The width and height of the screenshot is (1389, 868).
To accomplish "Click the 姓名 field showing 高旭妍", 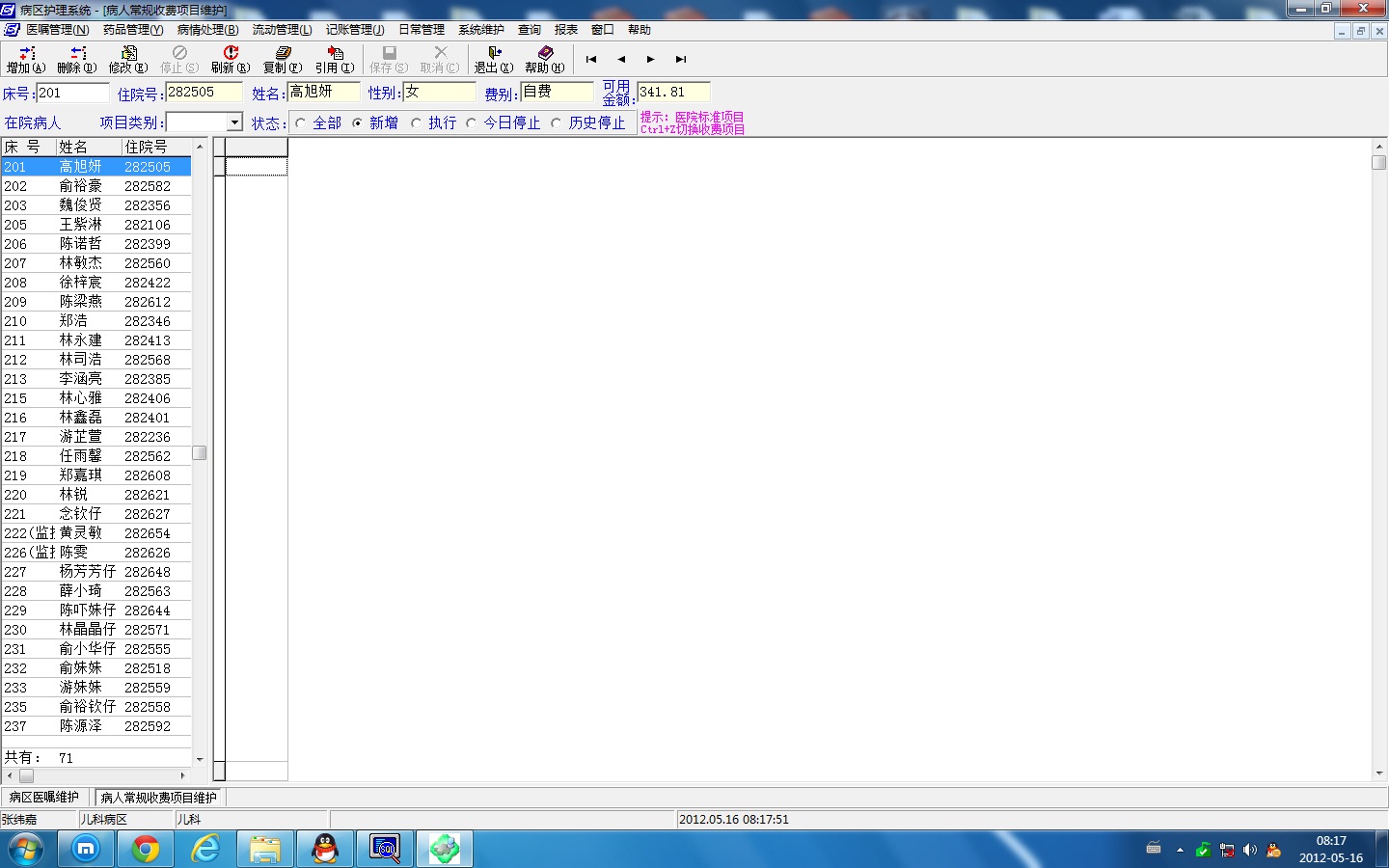I will coord(324,93).
